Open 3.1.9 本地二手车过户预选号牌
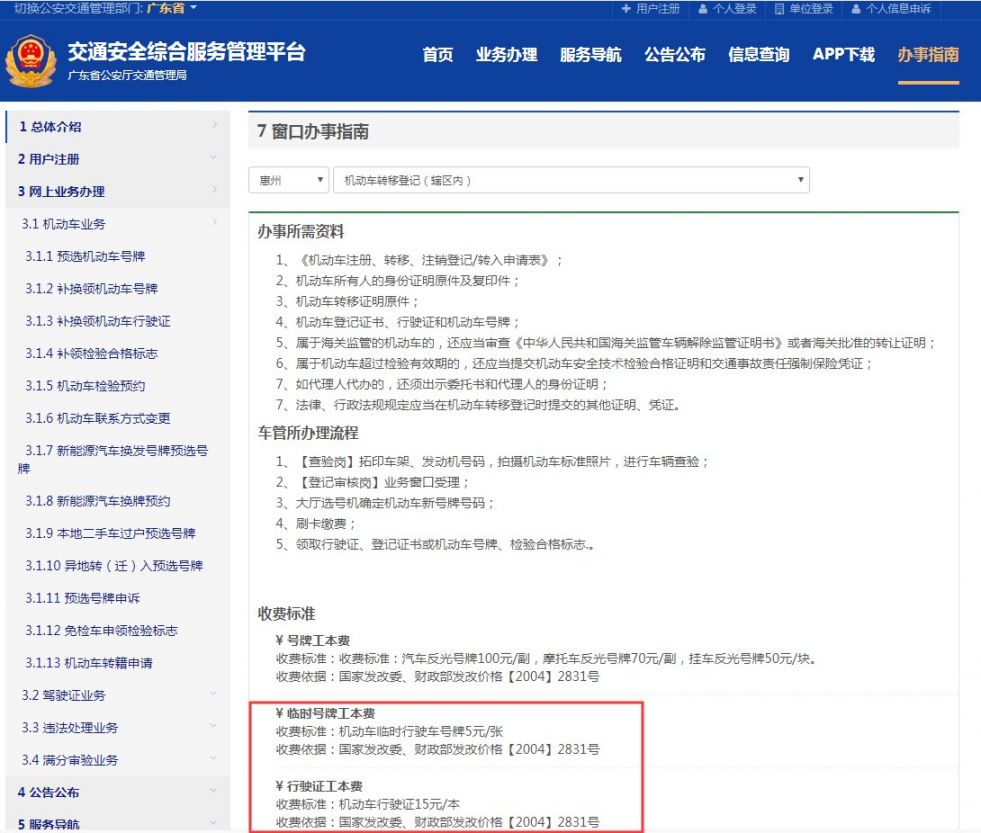Viewport: 981px width, 833px height. [x=110, y=534]
